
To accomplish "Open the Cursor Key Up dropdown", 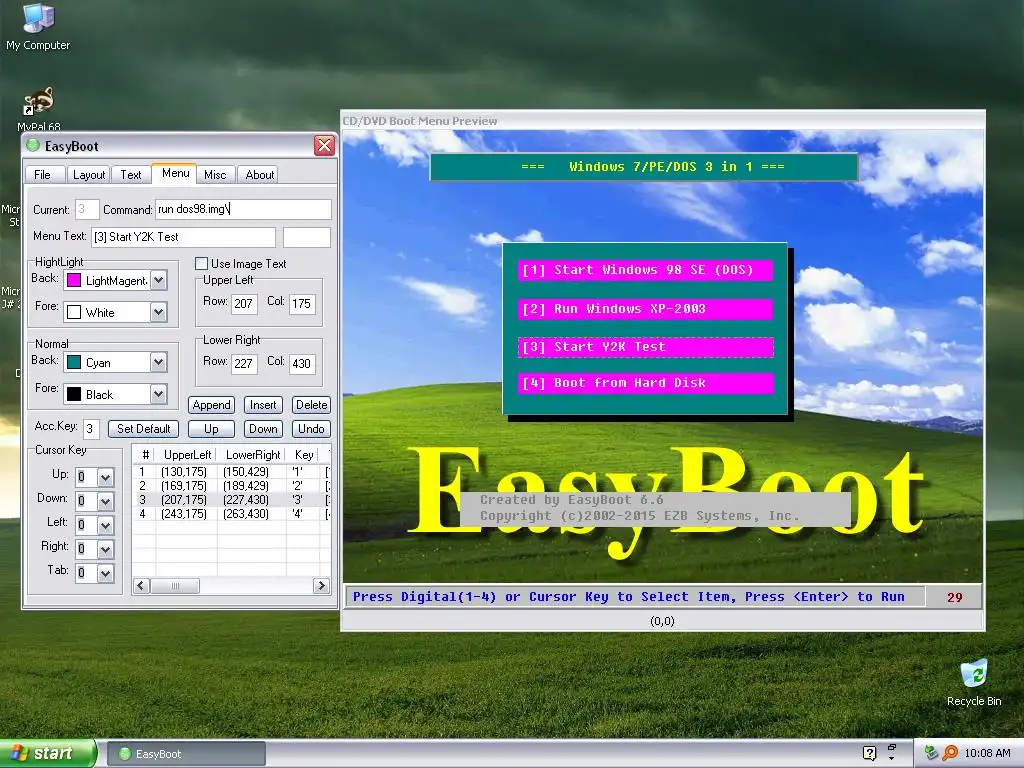I will coord(105,477).
